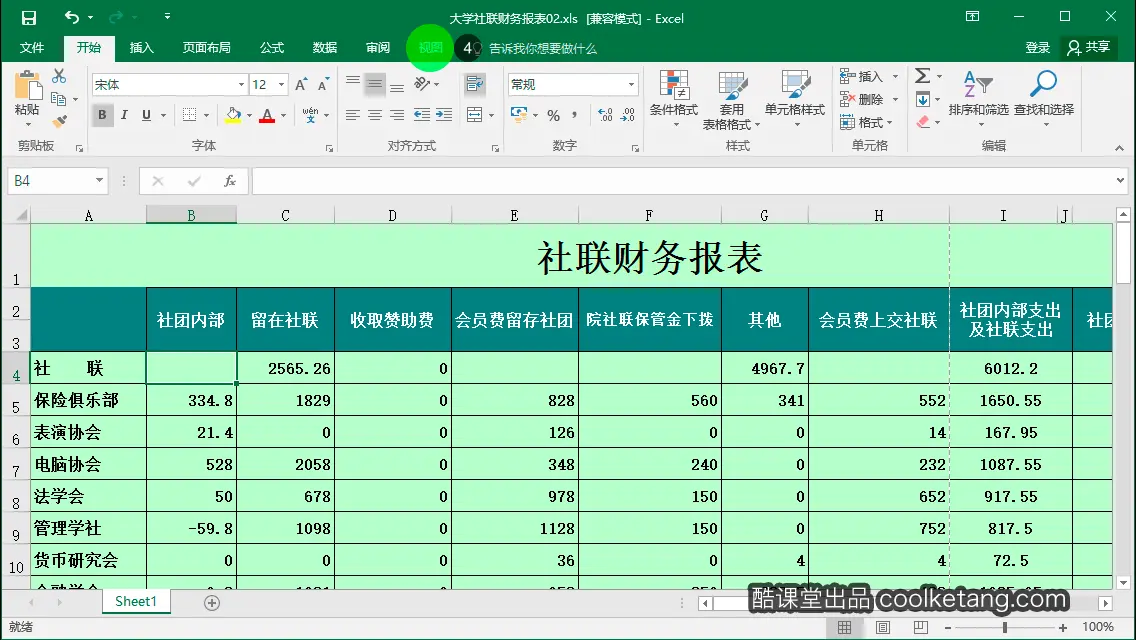Open Delete cells (删除) dropdown arrow
Image resolution: width=1136 pixels, height=640 pixels.
(895, 99)
